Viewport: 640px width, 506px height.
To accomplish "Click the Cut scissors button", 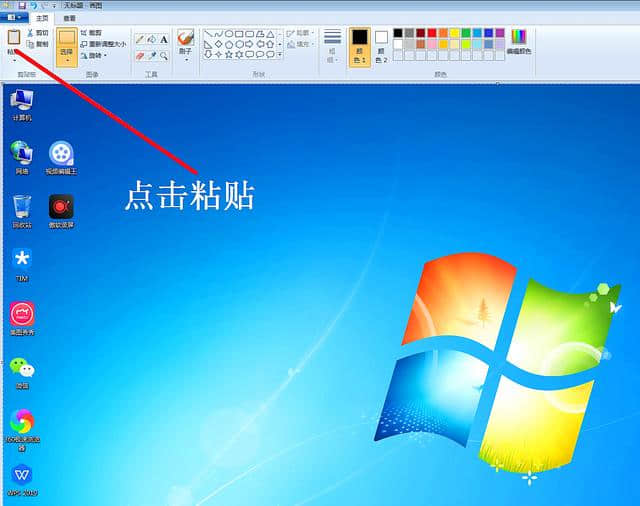I will click(x=38, y=33).
